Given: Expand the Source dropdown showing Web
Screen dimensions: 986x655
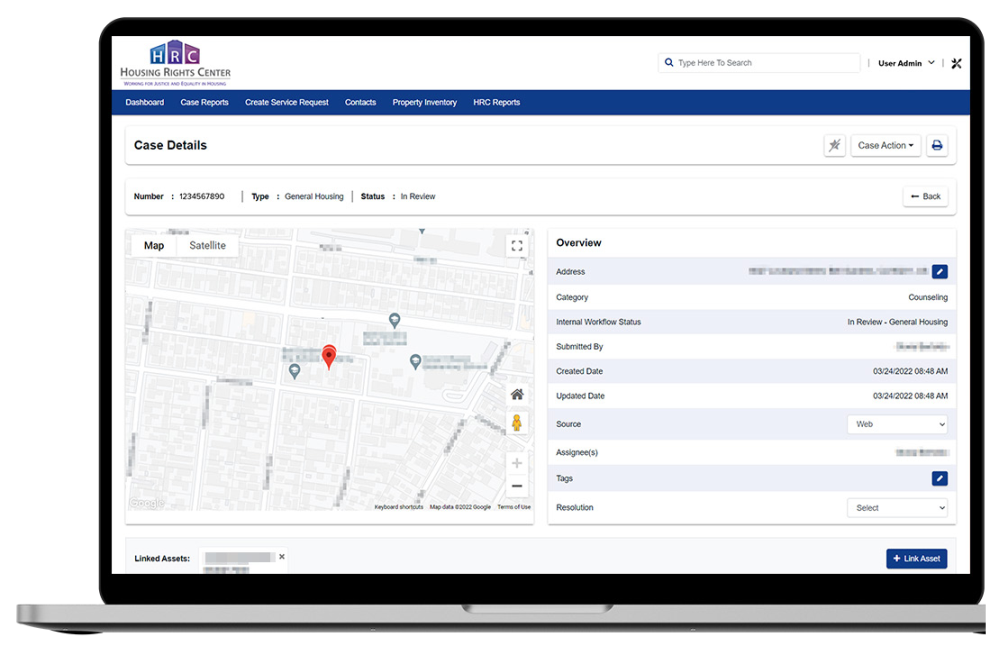Looking at the screenshot, I should (897, 424).
